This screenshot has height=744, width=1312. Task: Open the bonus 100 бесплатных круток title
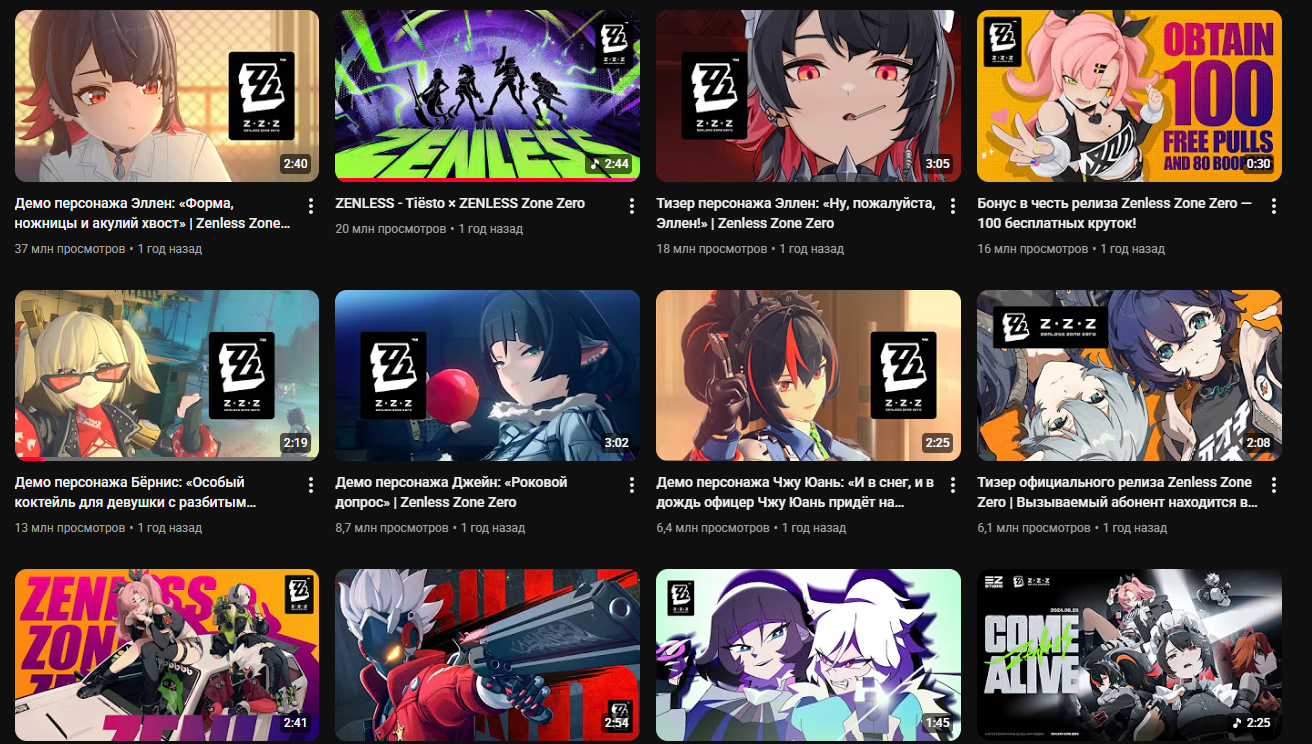pos(1115,213)
